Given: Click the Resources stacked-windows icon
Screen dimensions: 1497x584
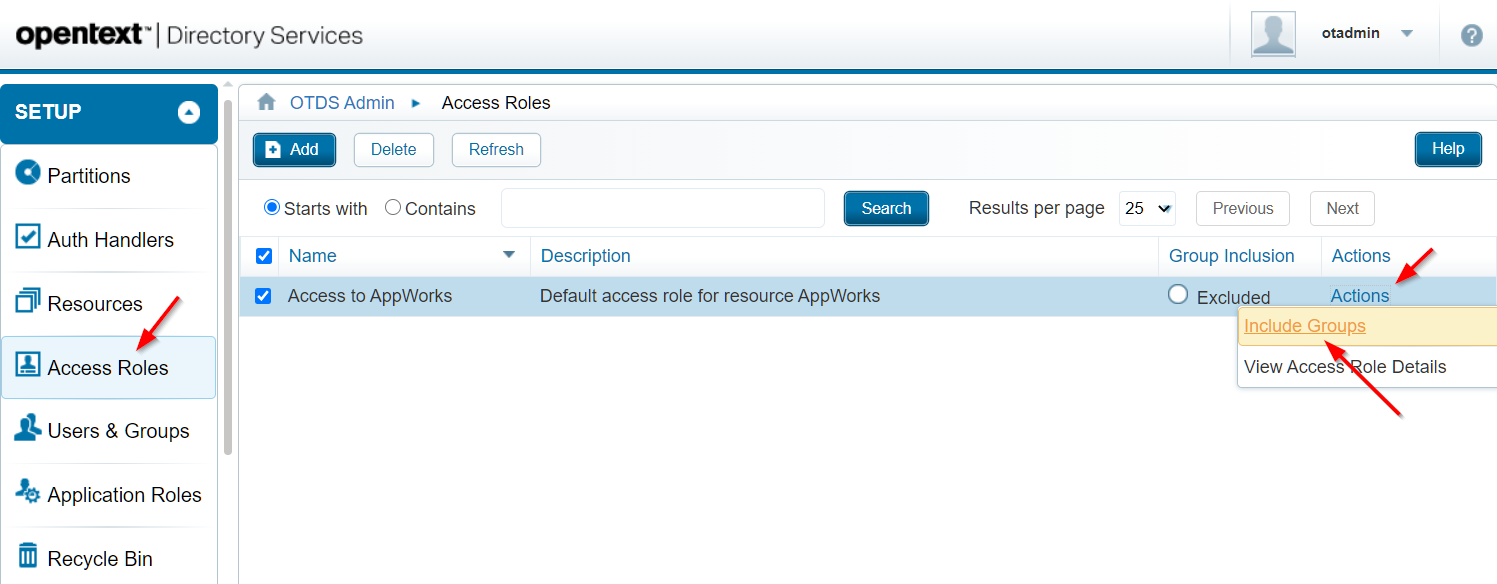Looking at the screenshot, I should [x=28, y=301].
